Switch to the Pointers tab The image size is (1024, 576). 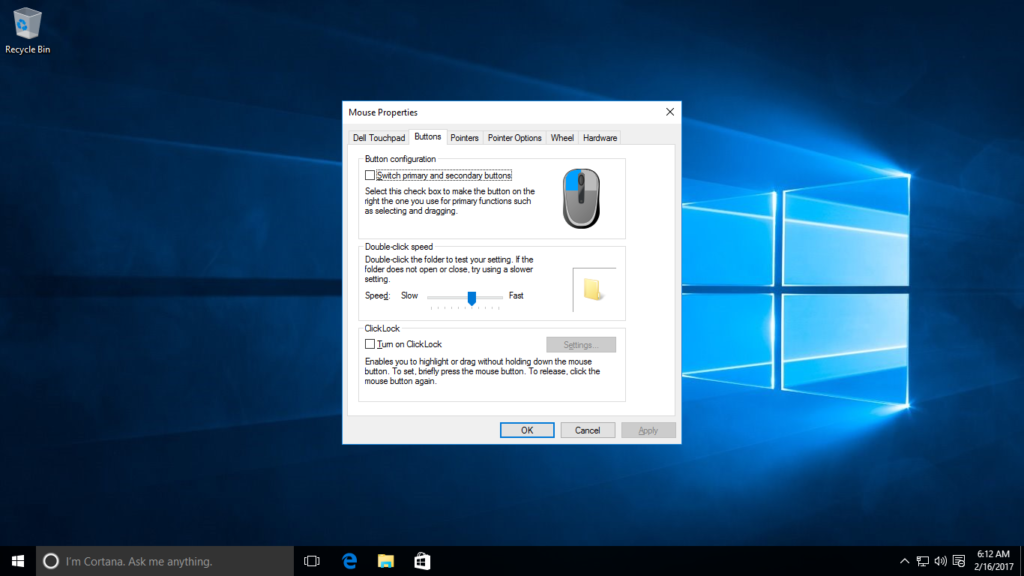pos(464,137)
